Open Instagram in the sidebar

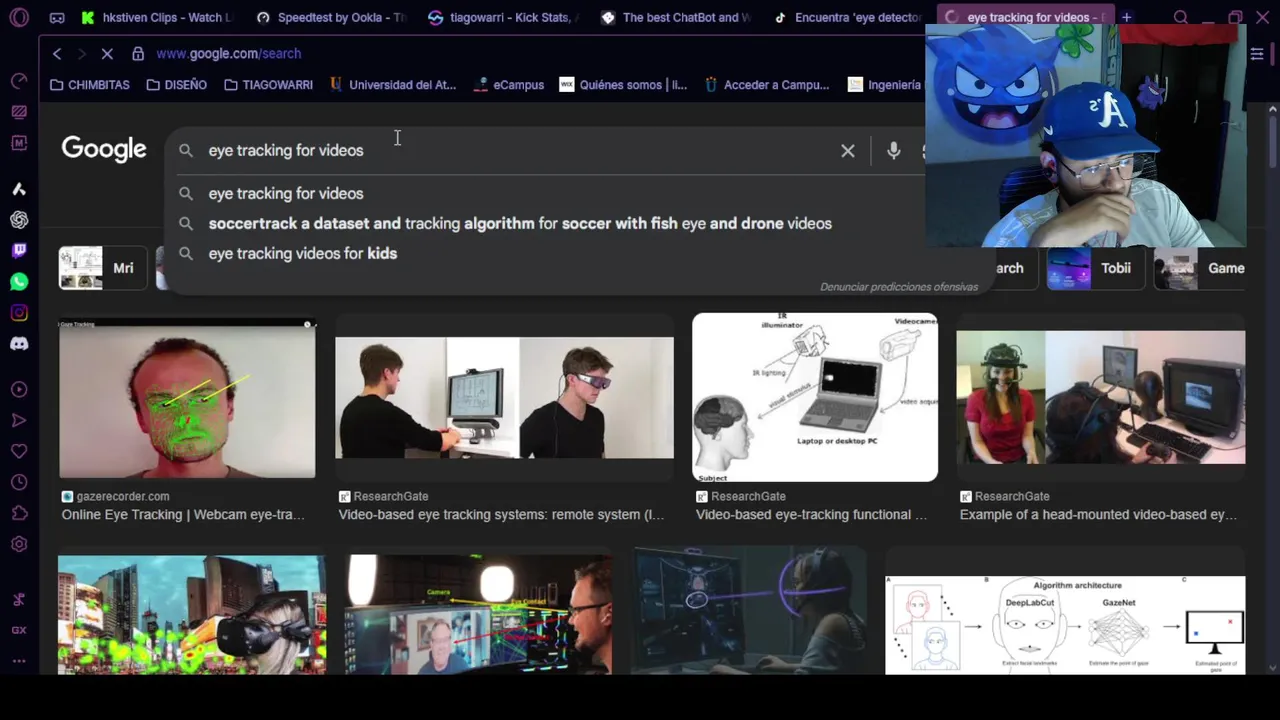(19, 313)
